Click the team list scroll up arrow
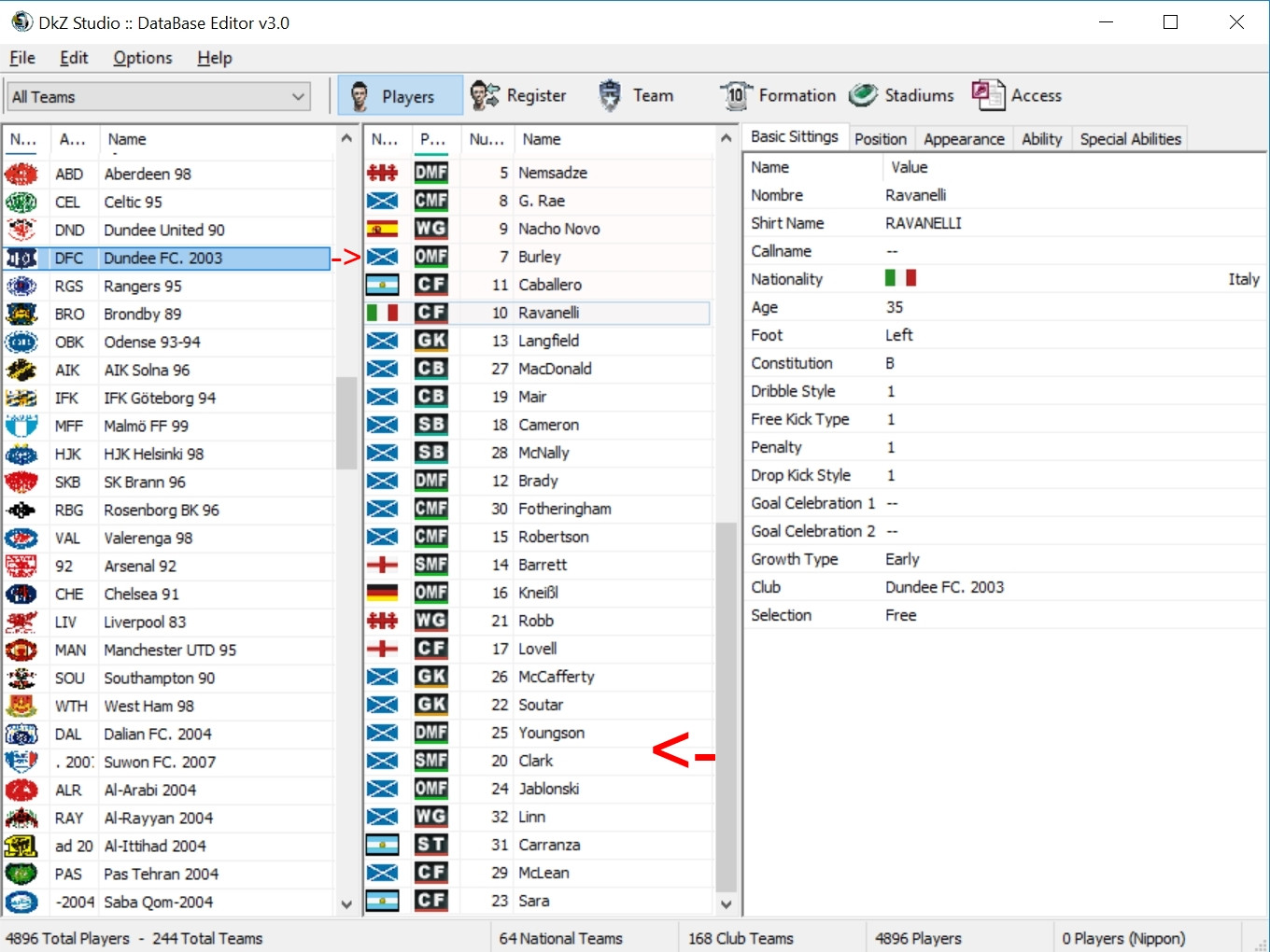1270x952 pixels. coord(346,138)
